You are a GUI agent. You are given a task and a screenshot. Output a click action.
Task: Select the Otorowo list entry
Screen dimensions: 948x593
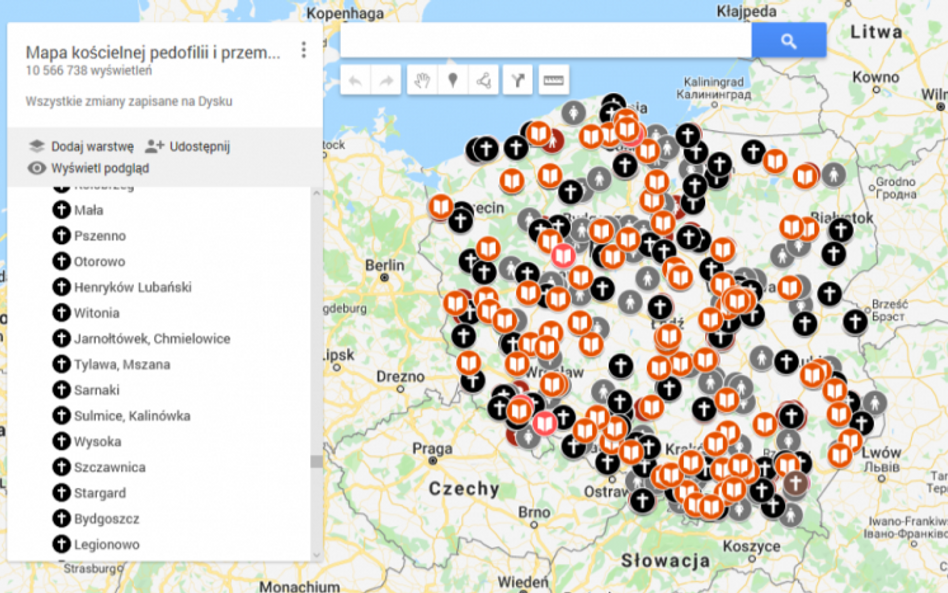point(99,262)
